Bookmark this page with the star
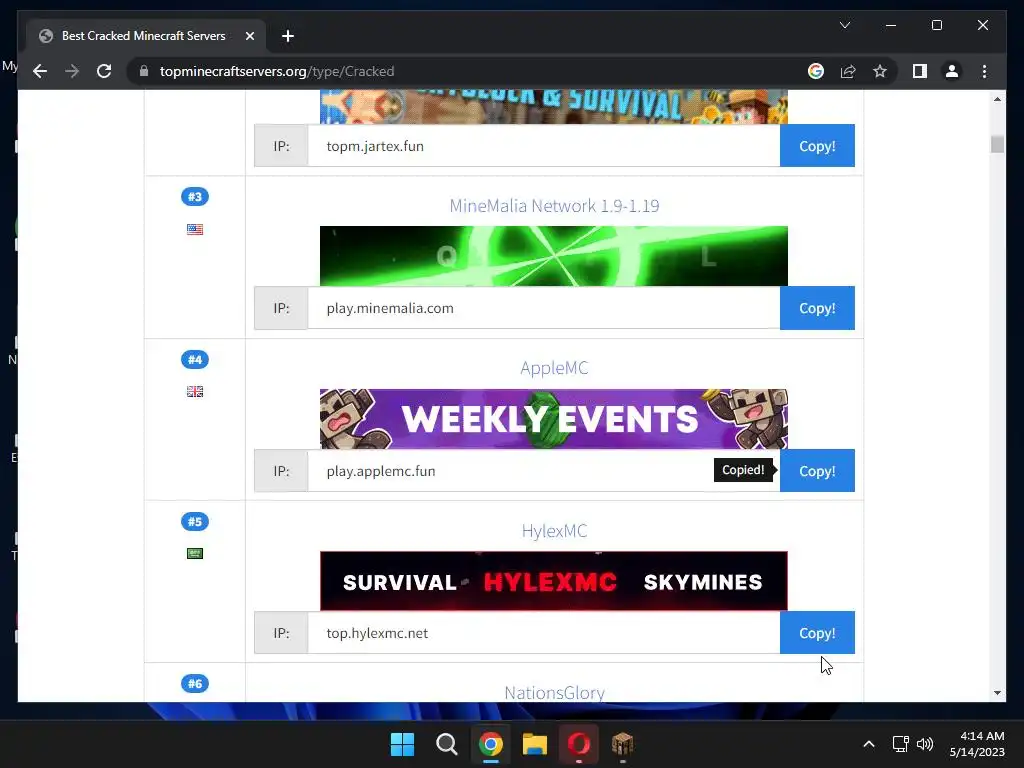Screen dimensions: 1024x768 880,71
